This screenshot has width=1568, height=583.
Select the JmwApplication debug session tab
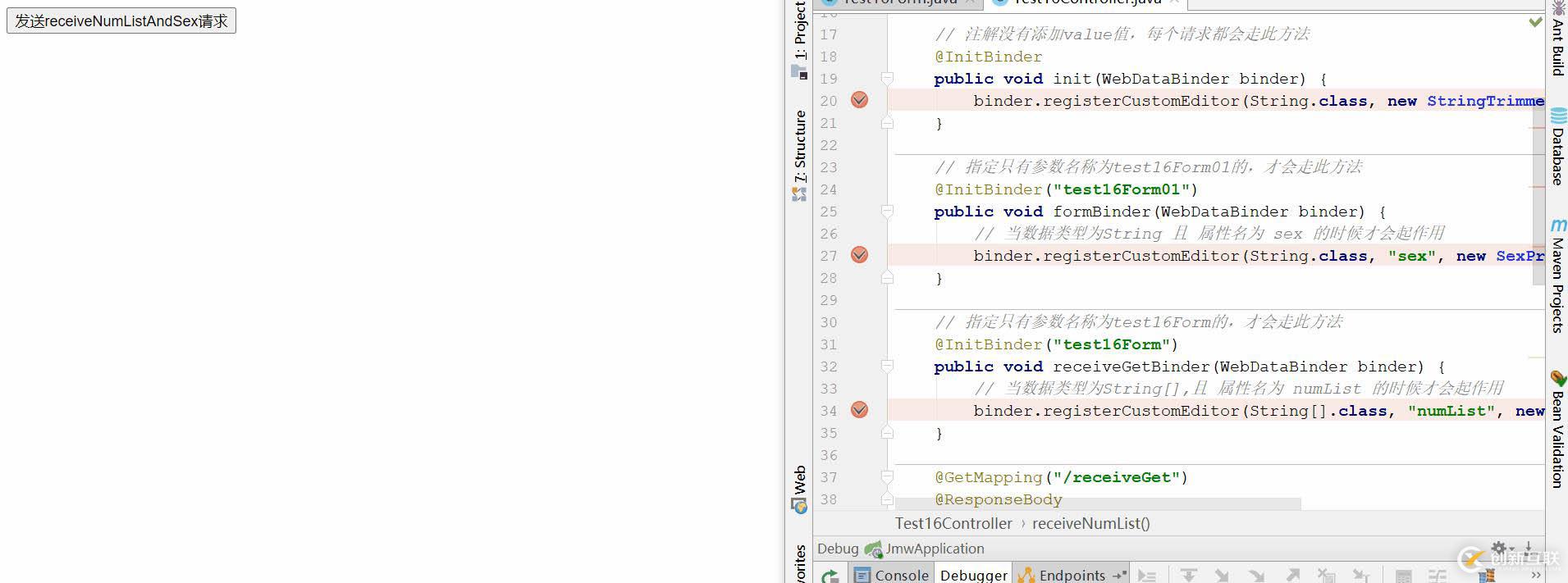pos(926,549)
